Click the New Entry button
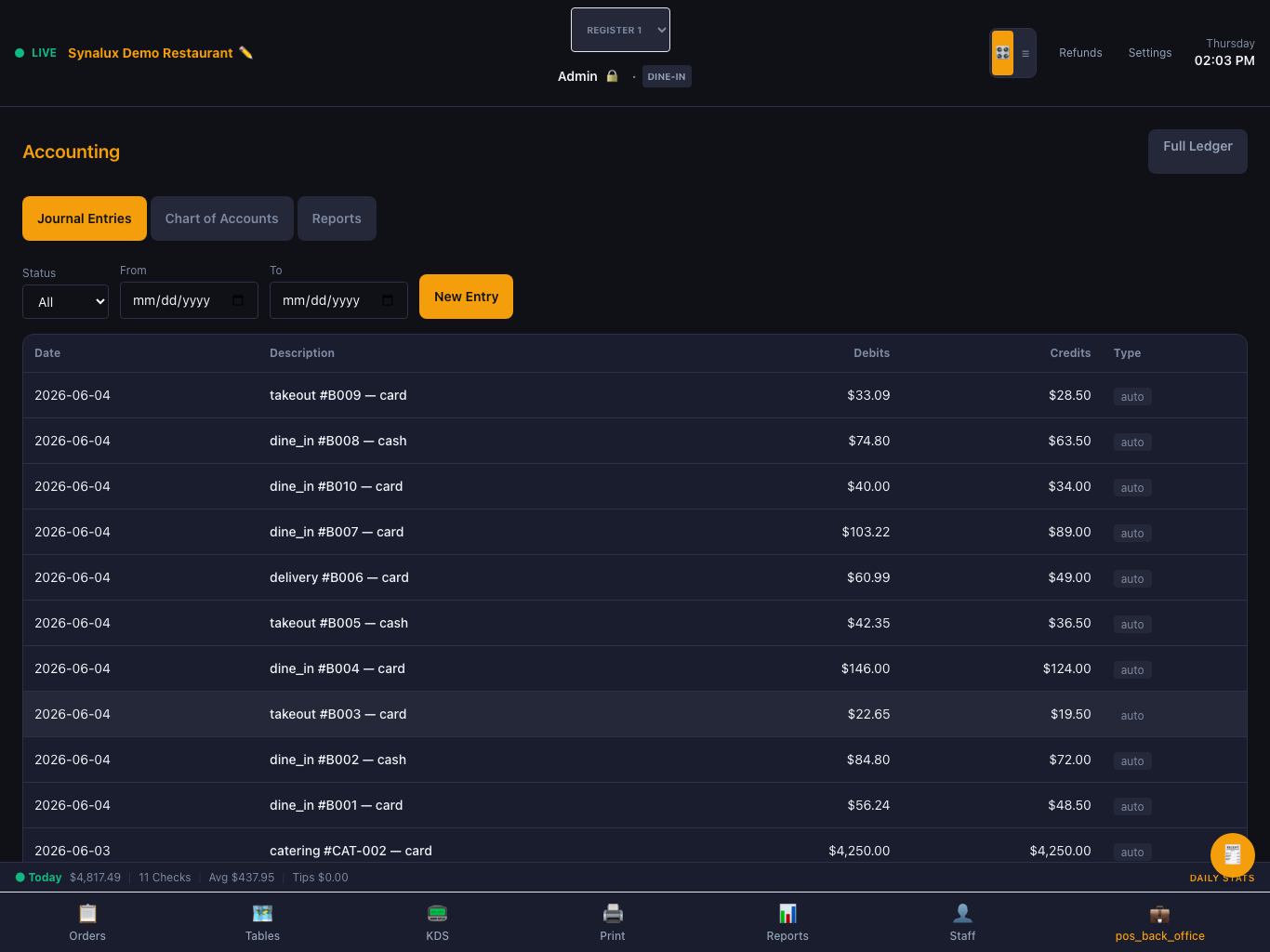 (x=466, y=297)
